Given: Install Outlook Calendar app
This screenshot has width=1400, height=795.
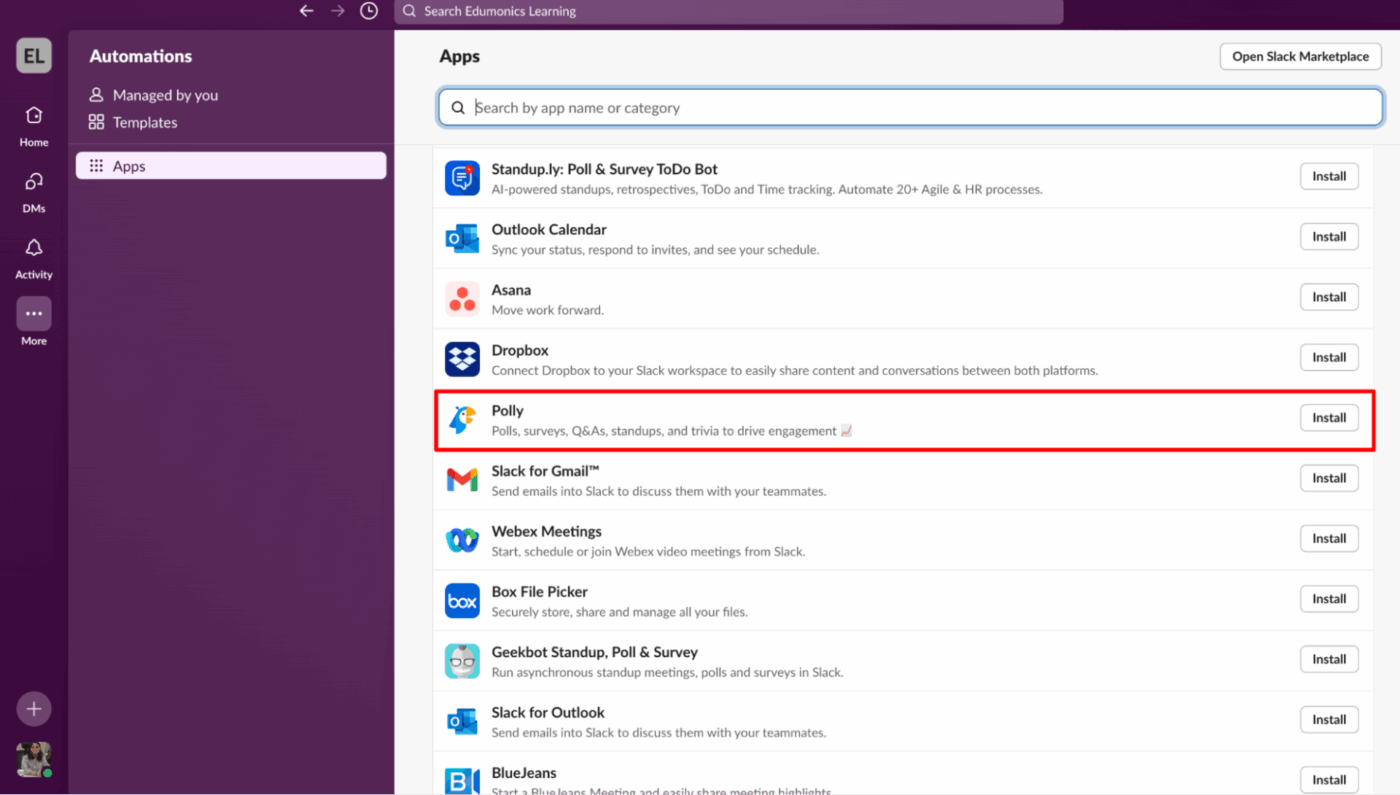Looking at the screenshot, I should click(x=1329, y=237).
